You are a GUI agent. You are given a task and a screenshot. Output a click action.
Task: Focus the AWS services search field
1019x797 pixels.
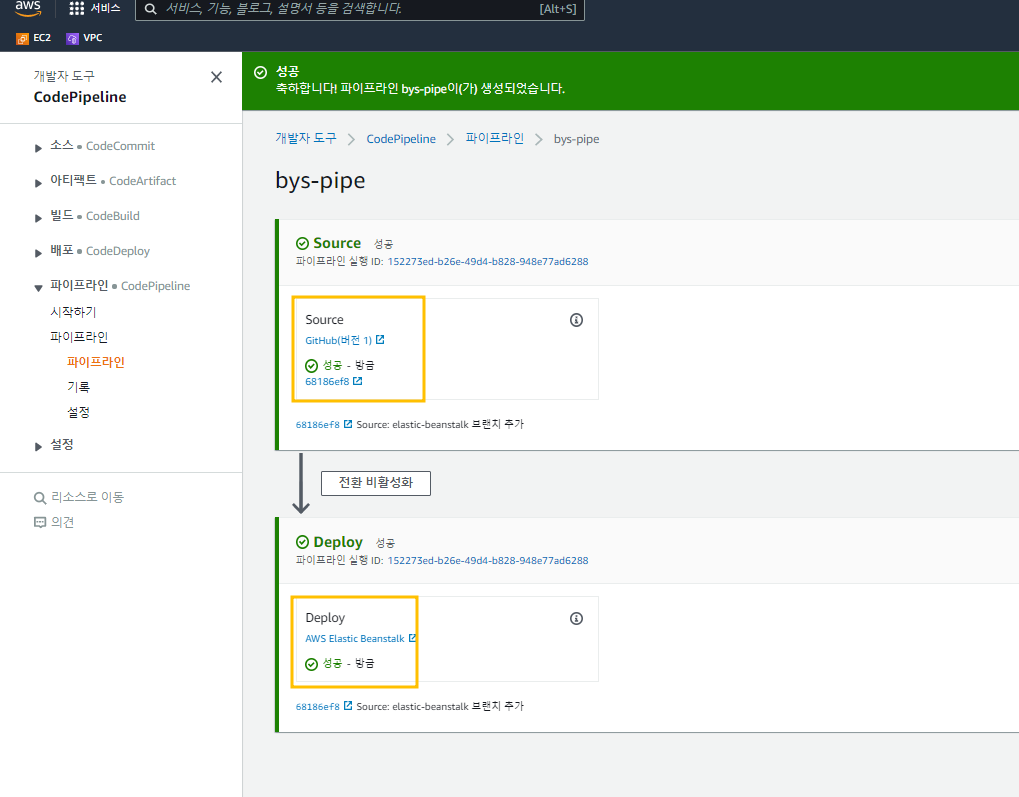360,9
